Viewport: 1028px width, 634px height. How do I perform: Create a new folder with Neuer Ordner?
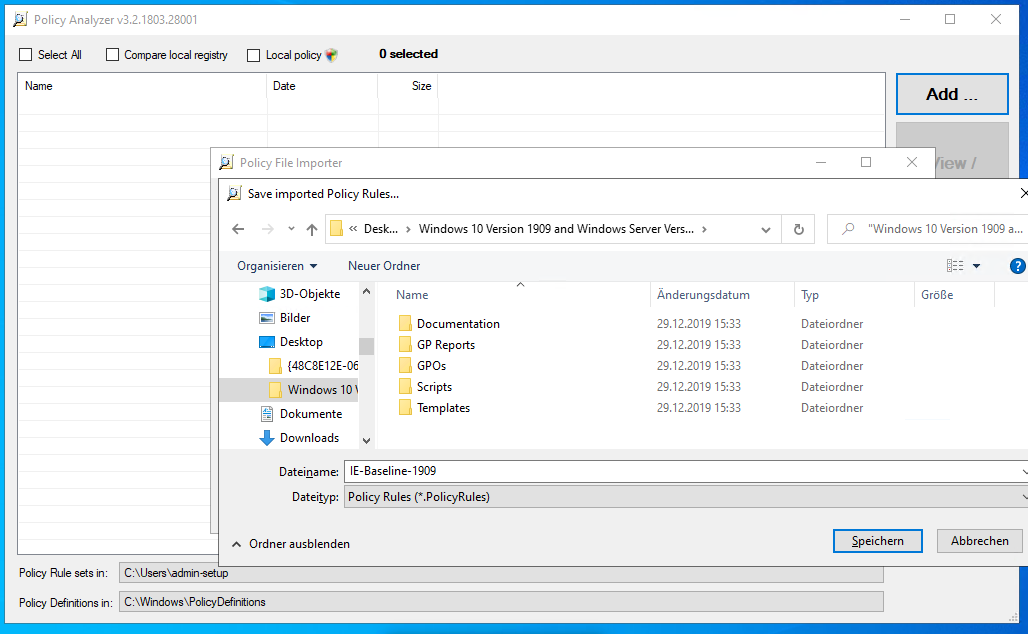[384, 266]
